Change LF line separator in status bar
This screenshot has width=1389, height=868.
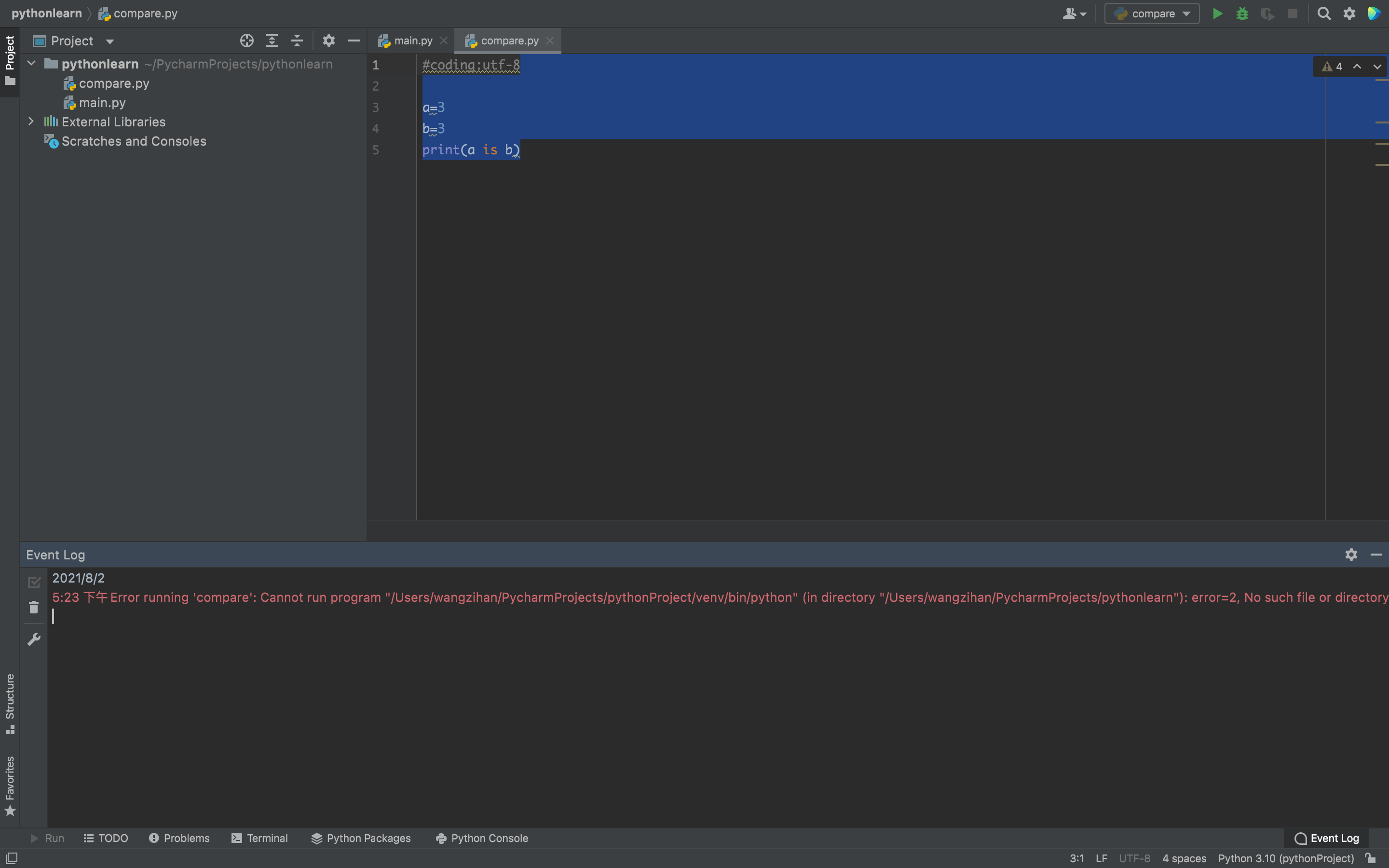(x=1102, y=858)
